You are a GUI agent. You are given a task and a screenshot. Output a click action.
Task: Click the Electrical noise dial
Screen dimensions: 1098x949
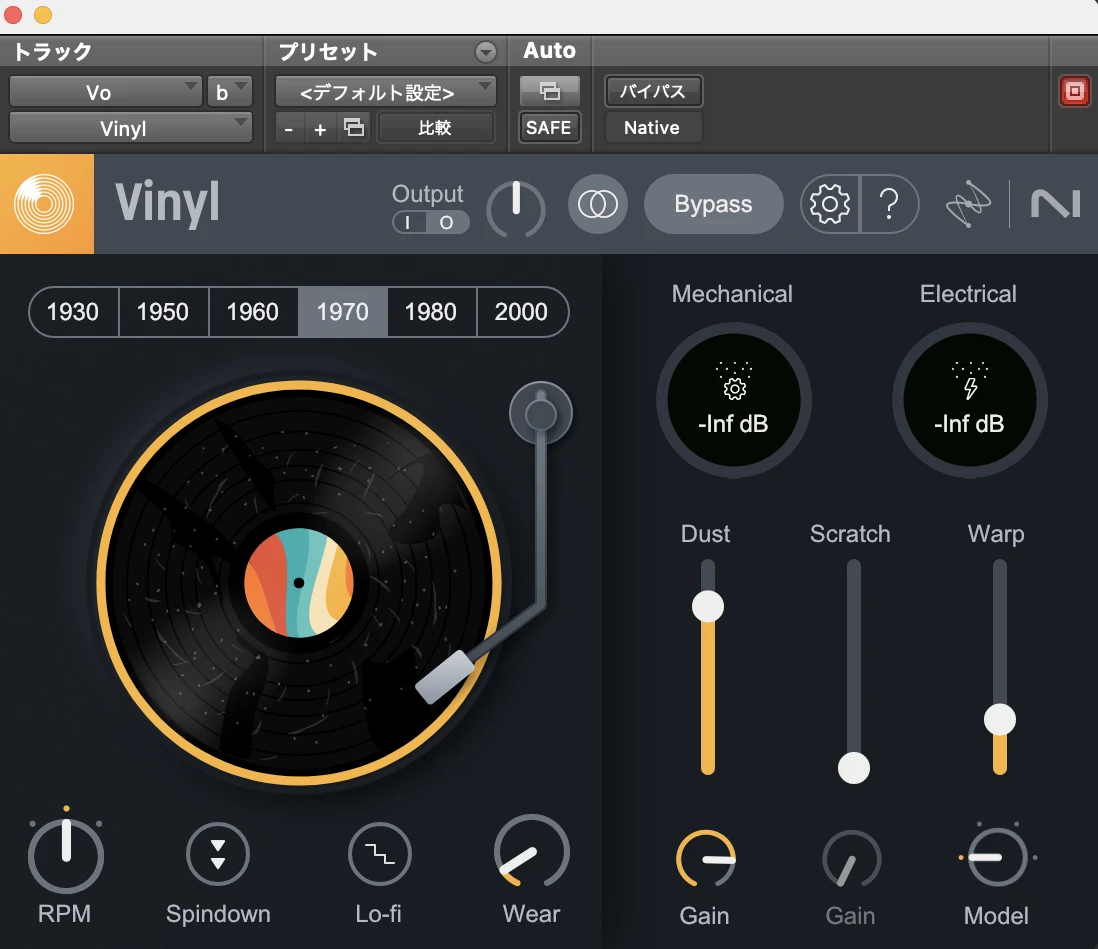pos(969,400)
